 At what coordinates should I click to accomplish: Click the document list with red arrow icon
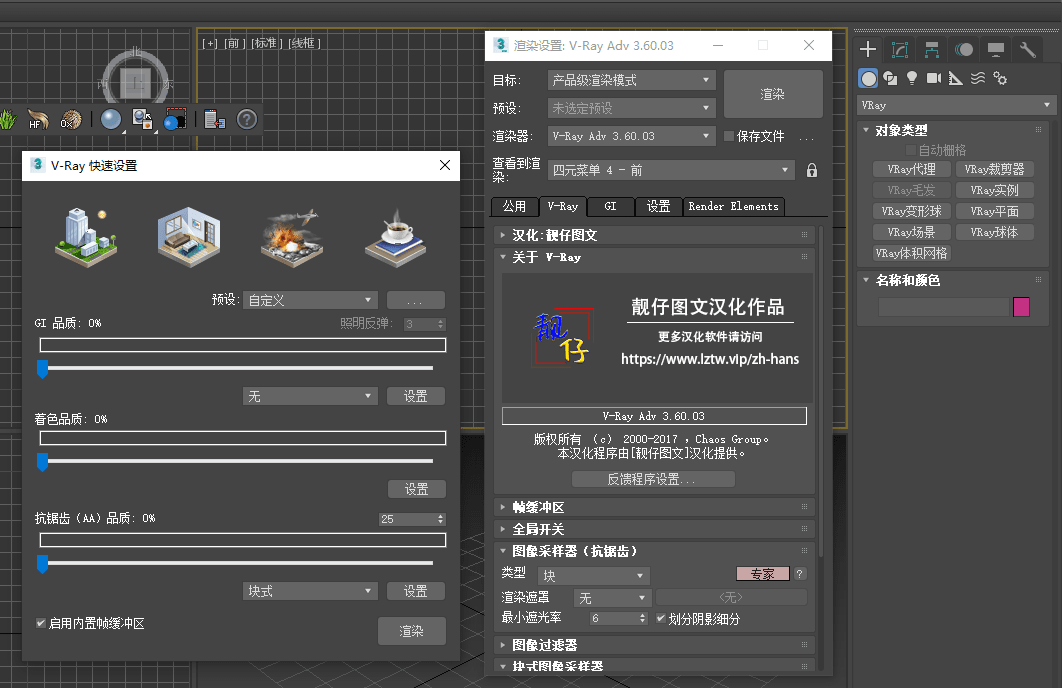pos(215,119)
